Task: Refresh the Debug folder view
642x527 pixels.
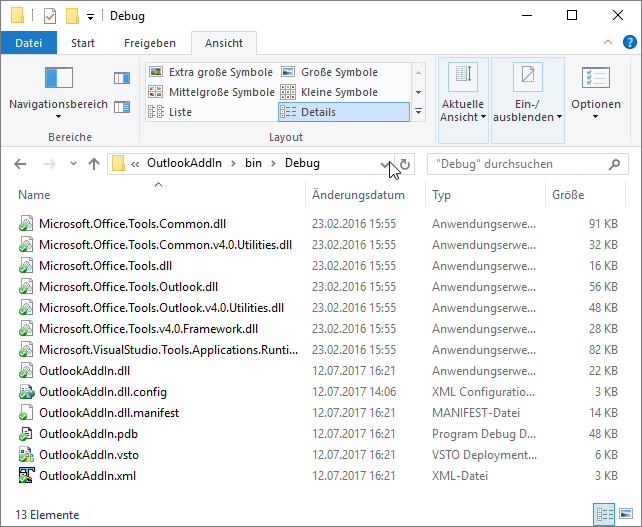Action: (x=405, y=164)
